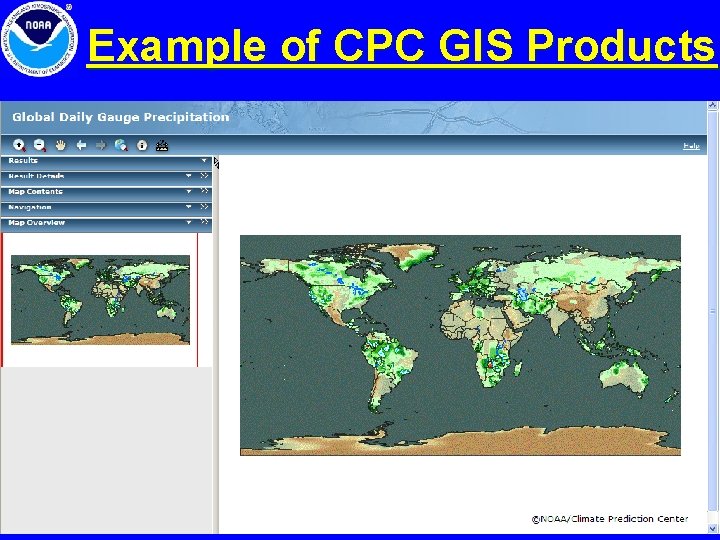Collapse the Results panel arrow
This screenshot has height=540, width=720.
[x=204, y=160]
